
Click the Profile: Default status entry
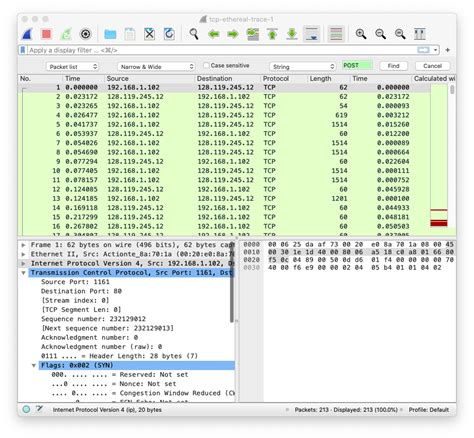(x=429, y=410)
